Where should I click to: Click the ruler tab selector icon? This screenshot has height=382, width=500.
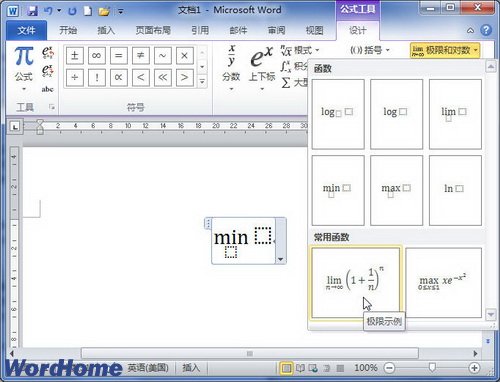pos(14,127)
